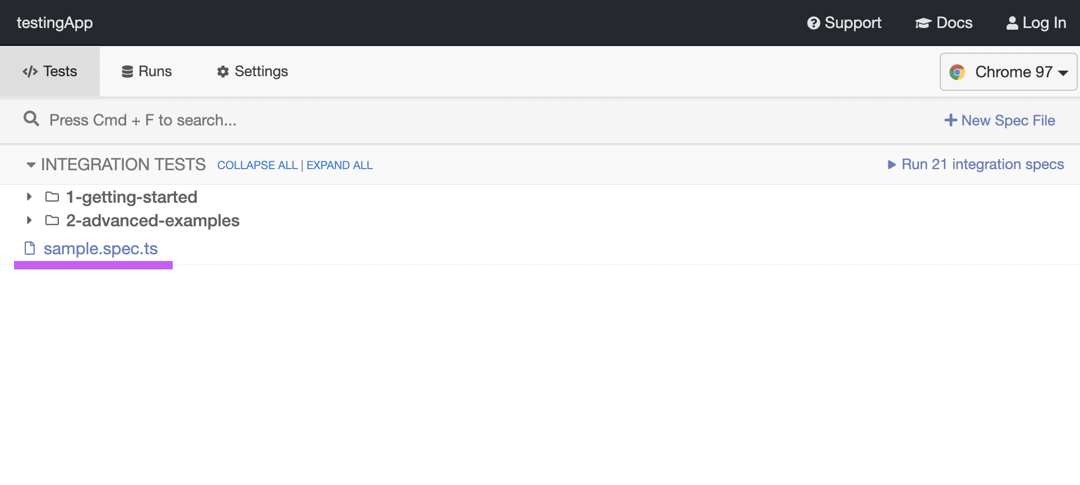1080x485 pixels.
Task: Click the Log In link
Action: tap(1036, 23)
